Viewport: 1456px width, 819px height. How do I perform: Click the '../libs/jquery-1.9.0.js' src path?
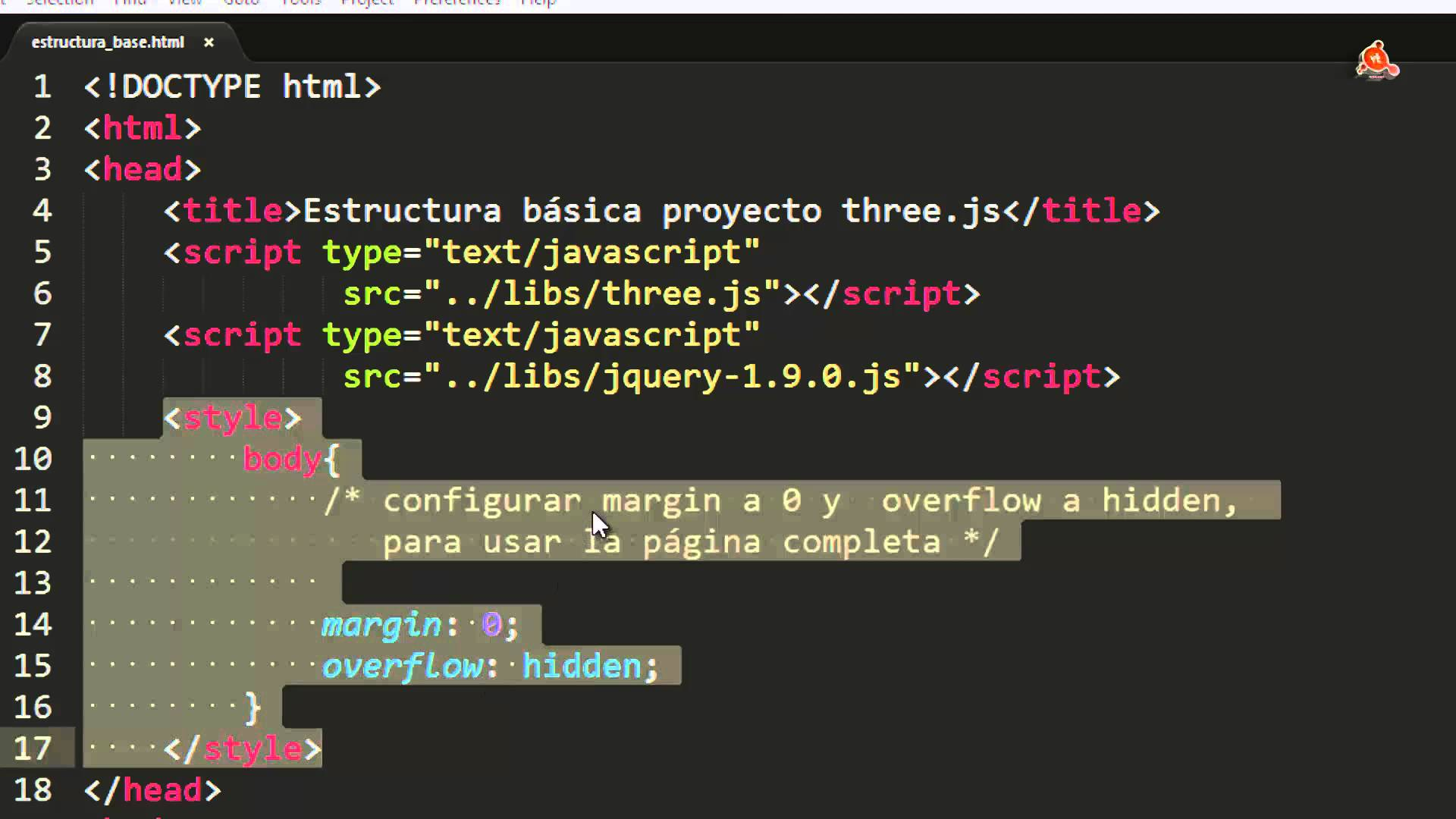(x=672, y=377)
